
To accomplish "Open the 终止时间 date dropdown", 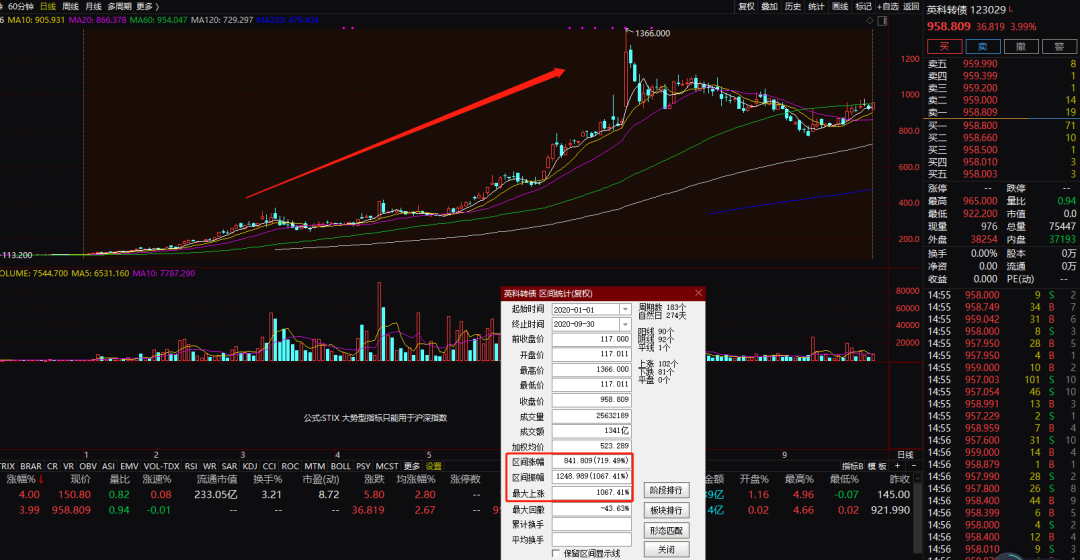I will click(625, 324).
